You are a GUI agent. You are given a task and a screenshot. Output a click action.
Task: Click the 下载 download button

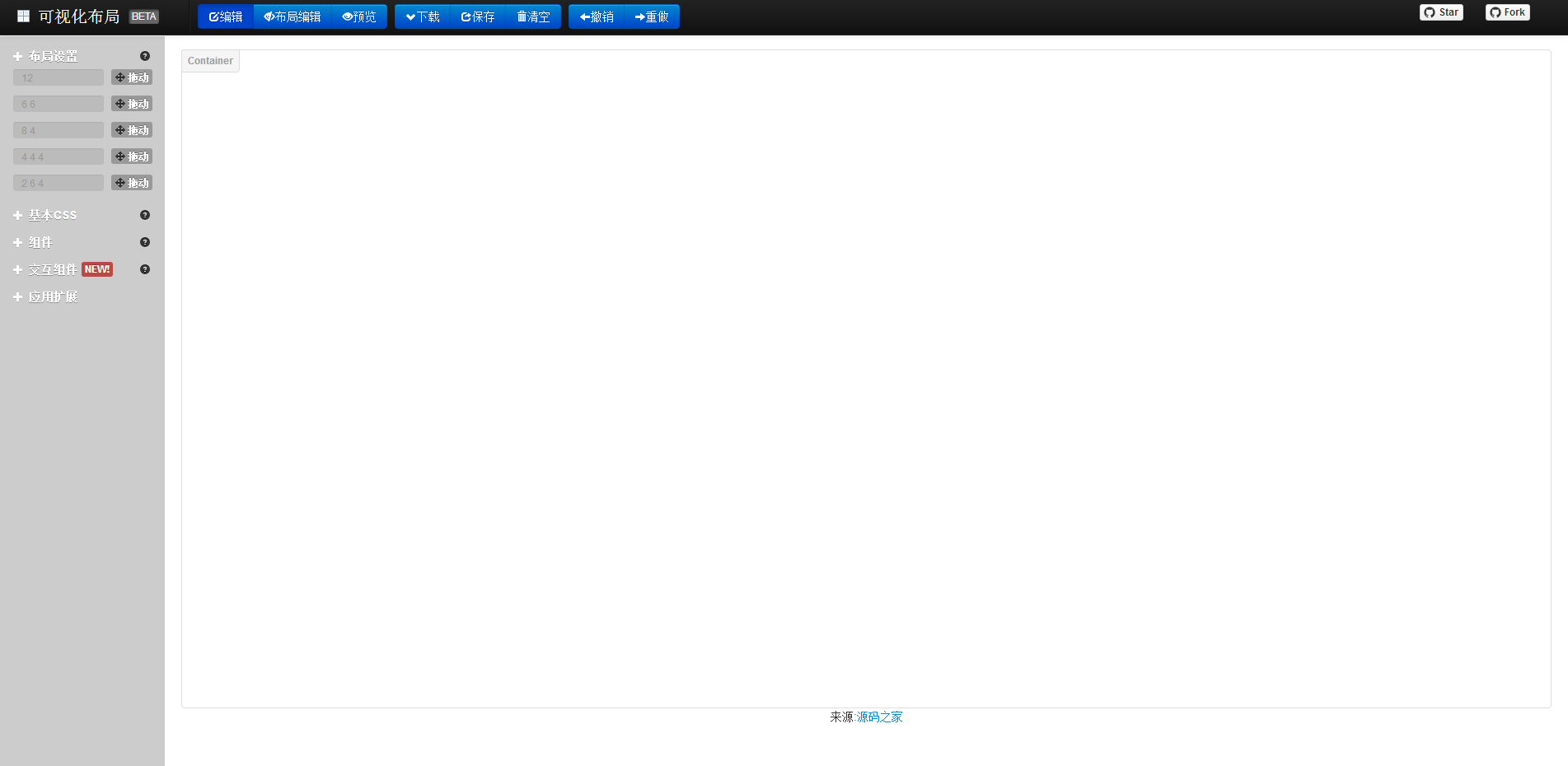pos(423,16)
